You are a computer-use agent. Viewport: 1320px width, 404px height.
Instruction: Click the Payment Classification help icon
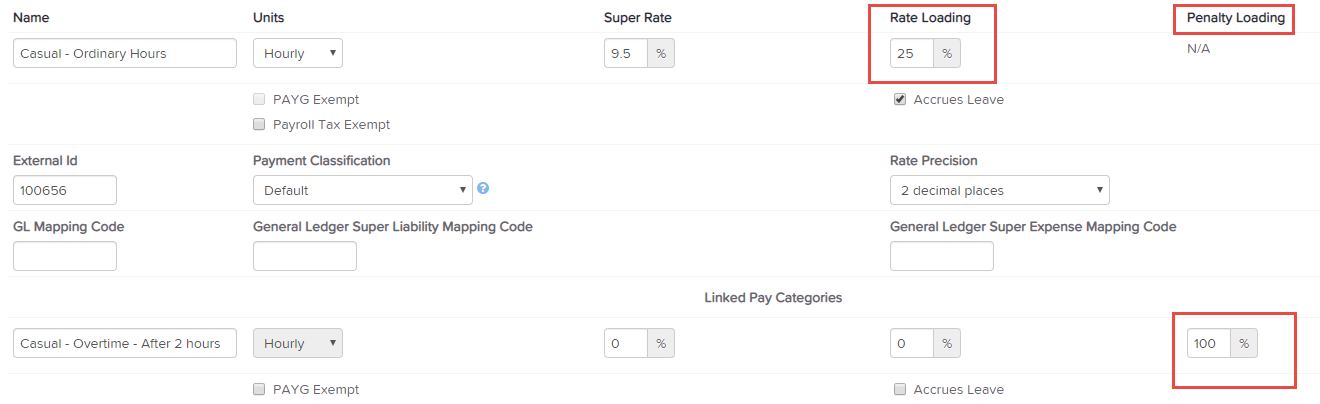(x=483, y=188)
